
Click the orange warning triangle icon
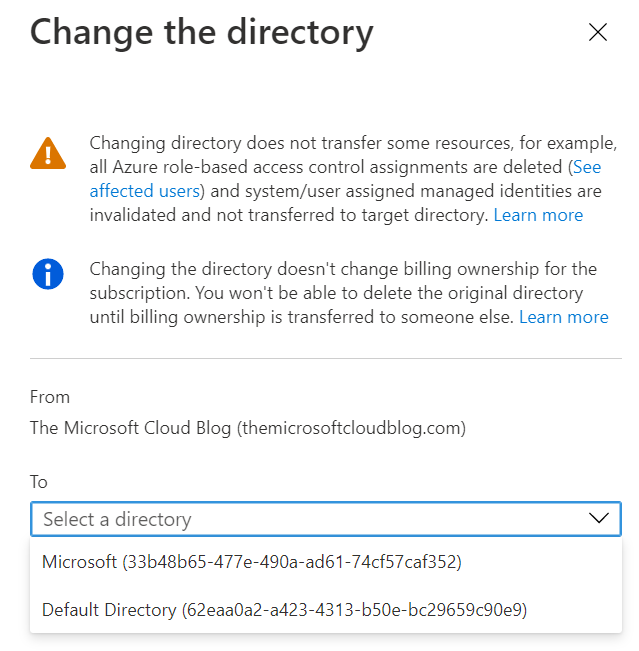[48, 153]
